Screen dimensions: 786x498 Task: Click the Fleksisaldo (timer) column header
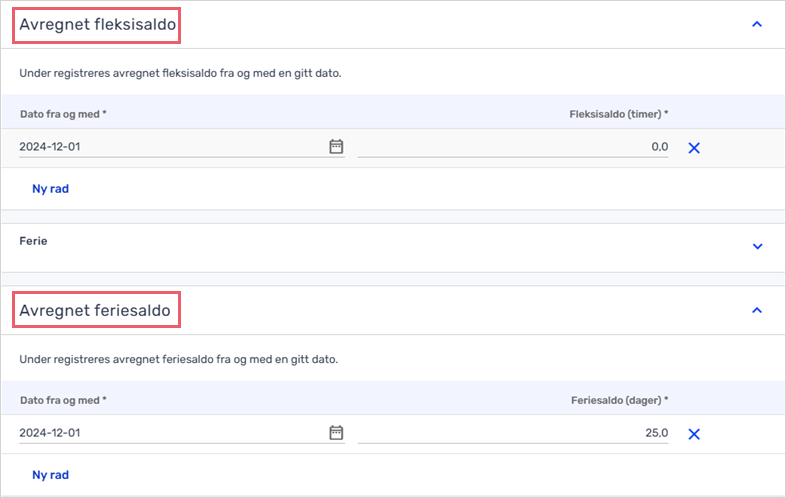point(619,114)
